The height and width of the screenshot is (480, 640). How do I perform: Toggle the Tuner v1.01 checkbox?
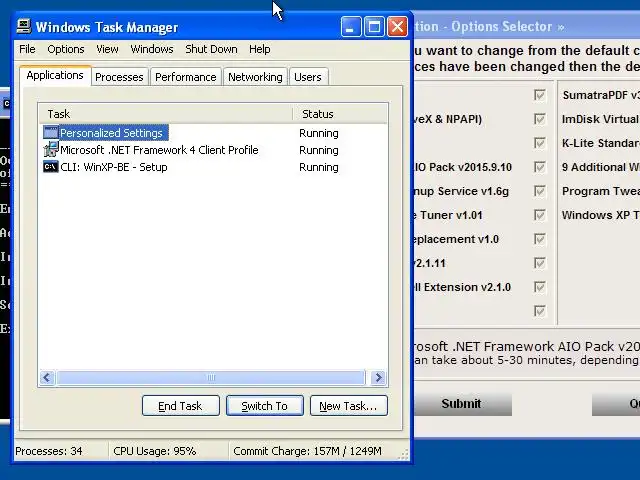tap(540, 215)
